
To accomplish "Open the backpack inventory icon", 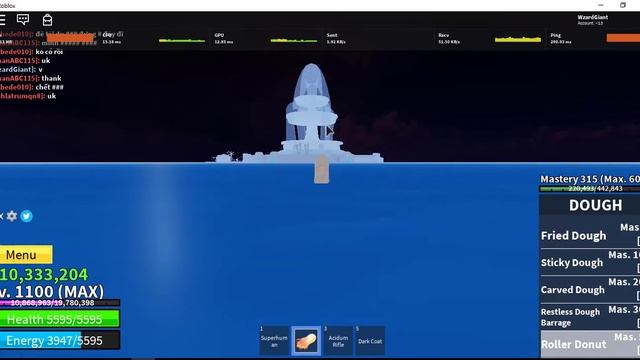I will pos(47,20).
